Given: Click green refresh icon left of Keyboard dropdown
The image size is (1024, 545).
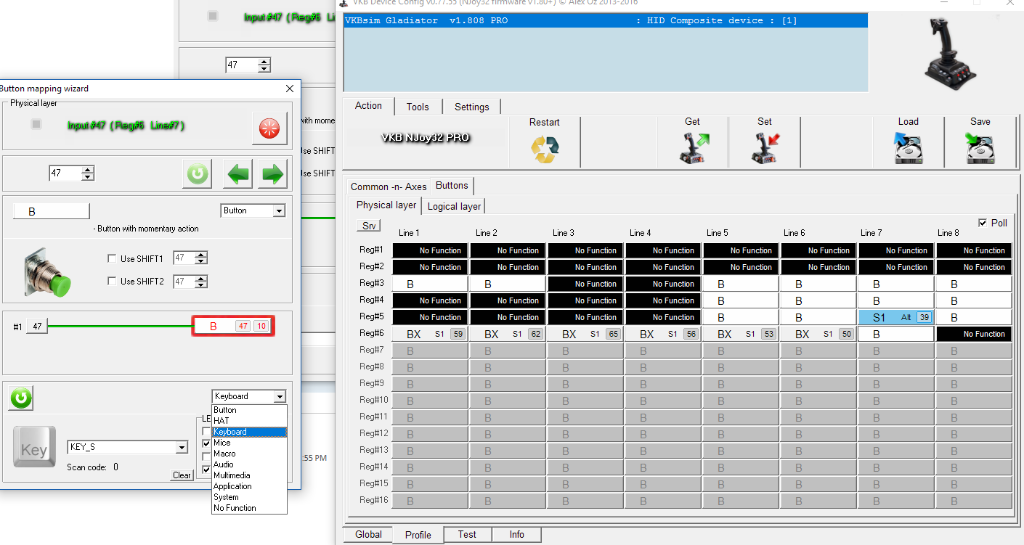Looking at the screenshot, I should point(21,397).
